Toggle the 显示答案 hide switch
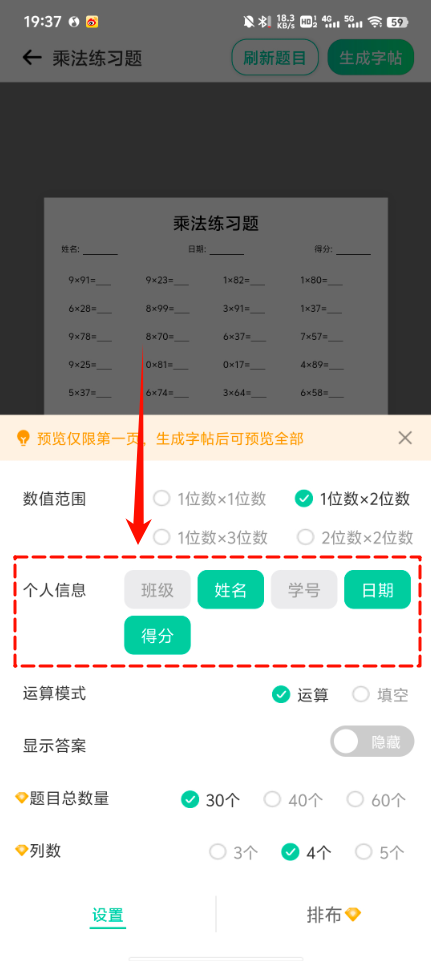Image resolution: width=431 pixels, height=961 pixels. click(x=372, y=742)
